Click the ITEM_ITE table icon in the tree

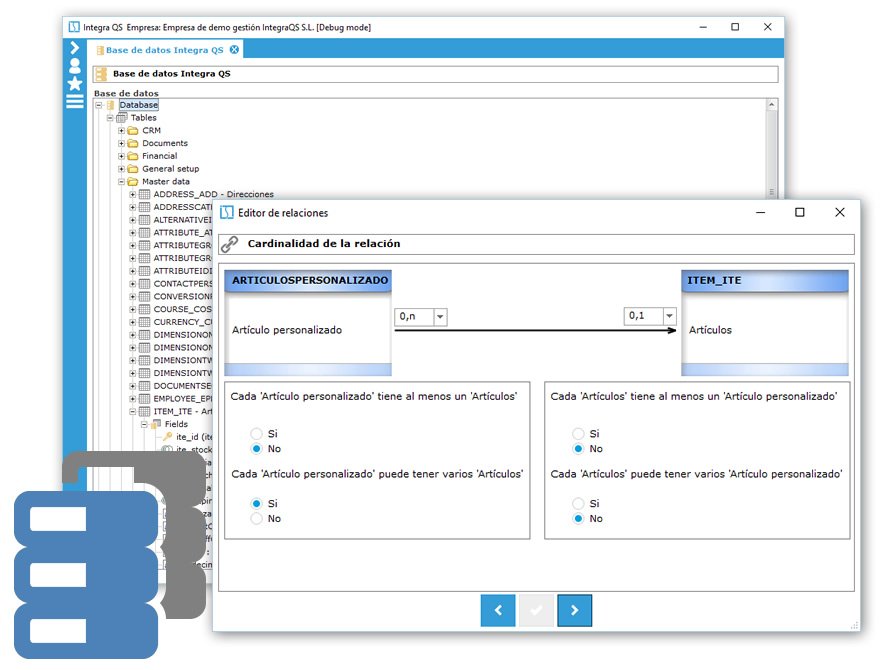coord(144,411)
